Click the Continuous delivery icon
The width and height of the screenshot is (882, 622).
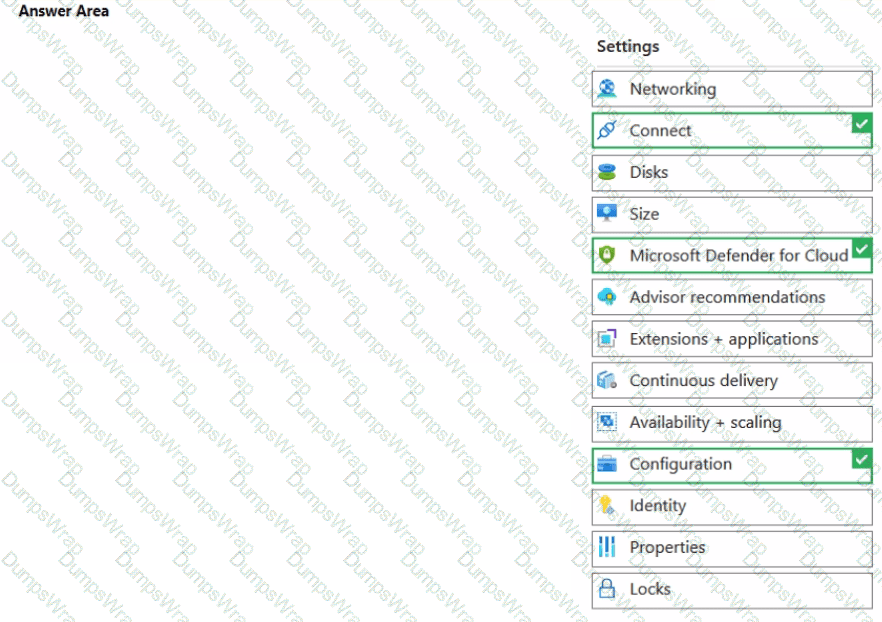[x=607, y=381]
